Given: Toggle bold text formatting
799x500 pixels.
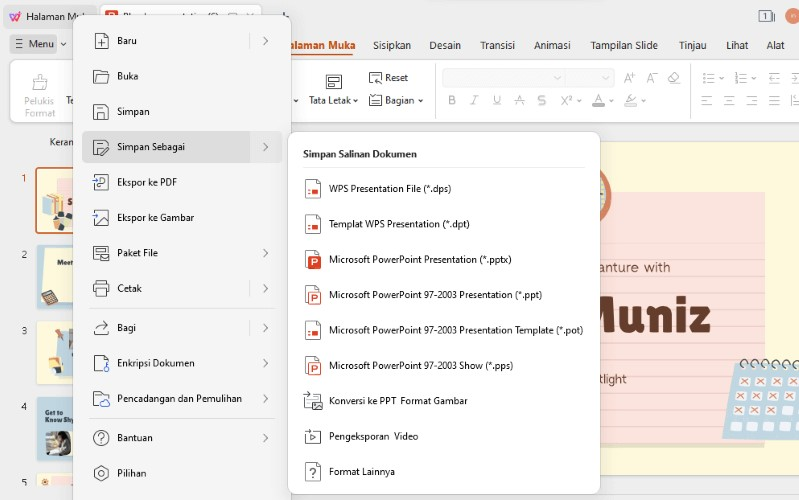Looking at the screenshot, I should (x=452, y=100).
